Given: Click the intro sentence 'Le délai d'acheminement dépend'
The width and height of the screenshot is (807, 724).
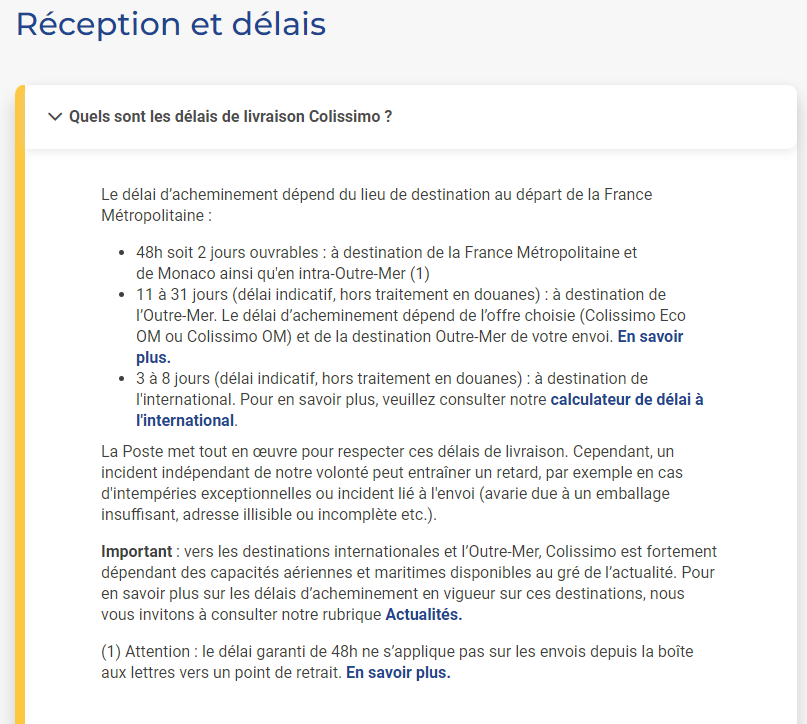Looking at the screenshot, I should coord(376,205).
